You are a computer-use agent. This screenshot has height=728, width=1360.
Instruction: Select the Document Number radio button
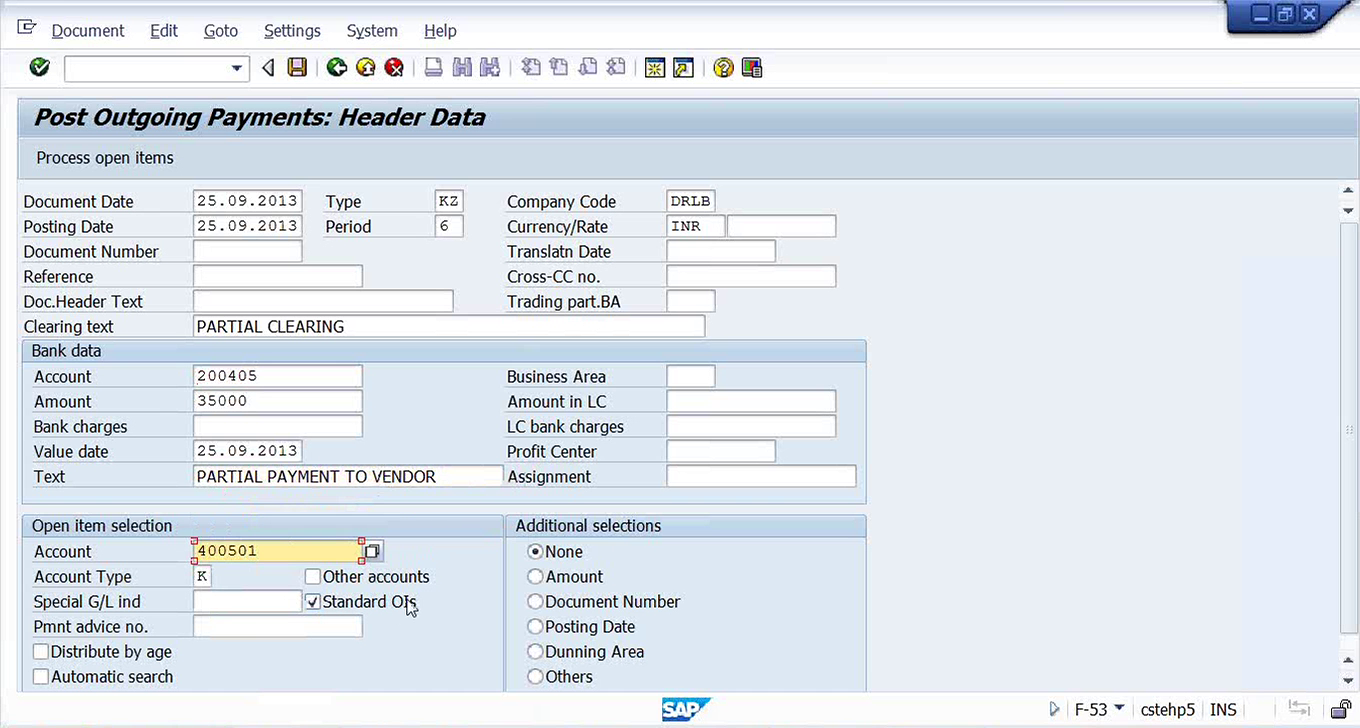coord(535,602)
